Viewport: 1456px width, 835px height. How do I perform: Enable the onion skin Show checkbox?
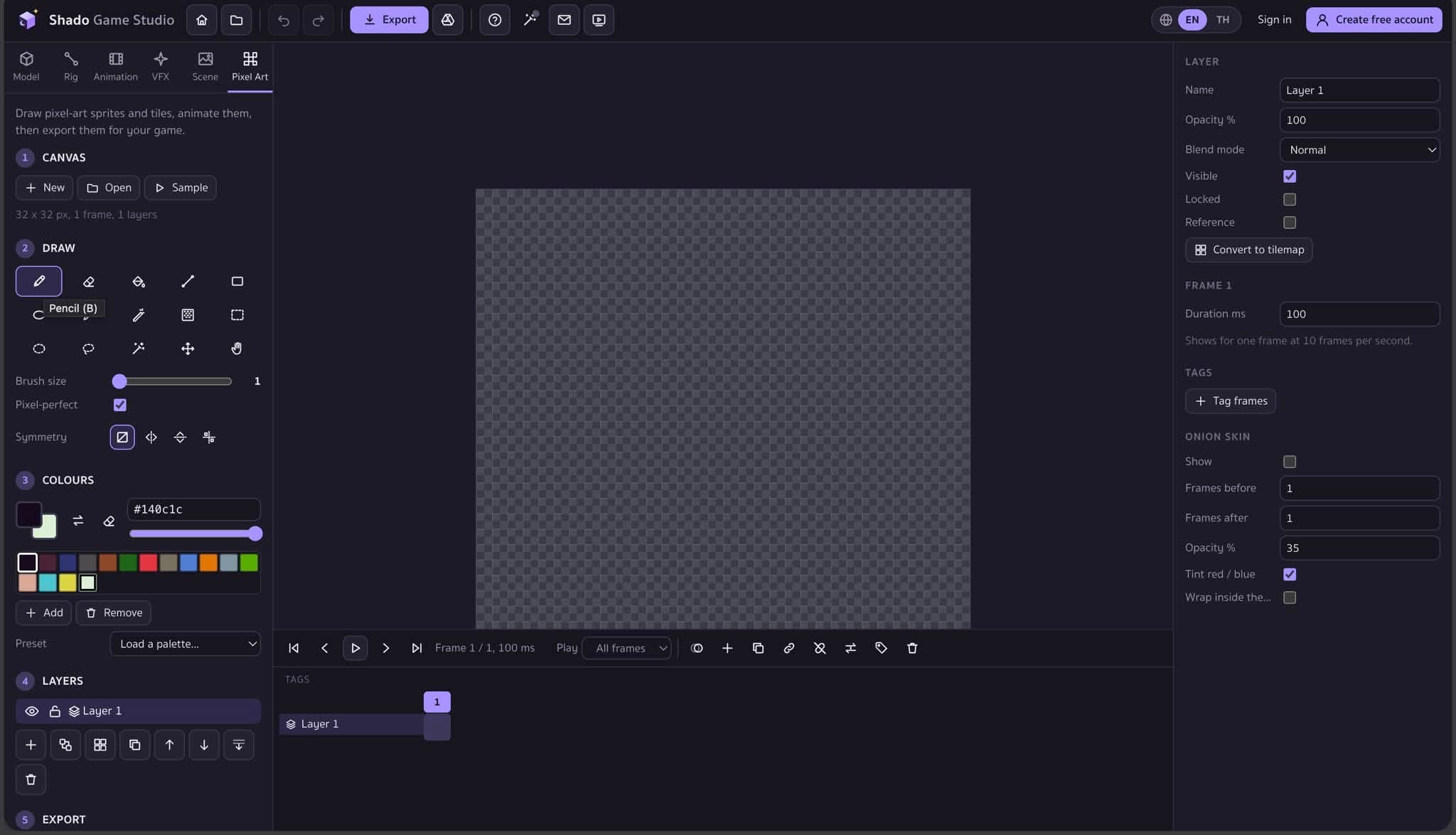pyautogui.click(x=1290, y=462)
